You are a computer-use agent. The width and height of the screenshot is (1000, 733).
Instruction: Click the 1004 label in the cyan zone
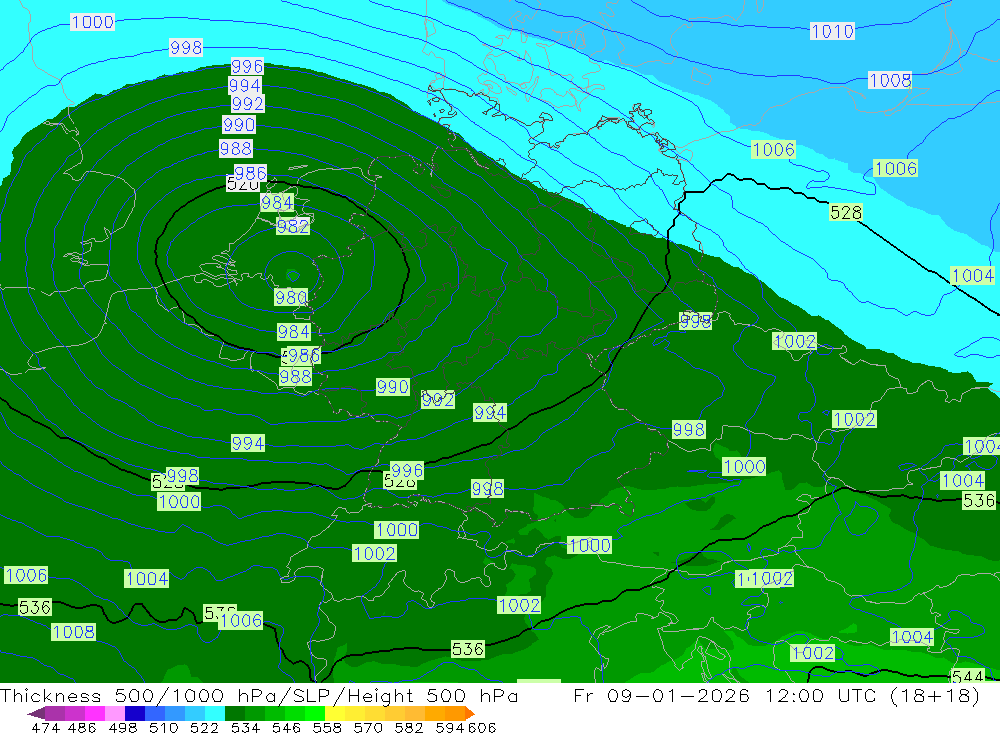[972, 276]
